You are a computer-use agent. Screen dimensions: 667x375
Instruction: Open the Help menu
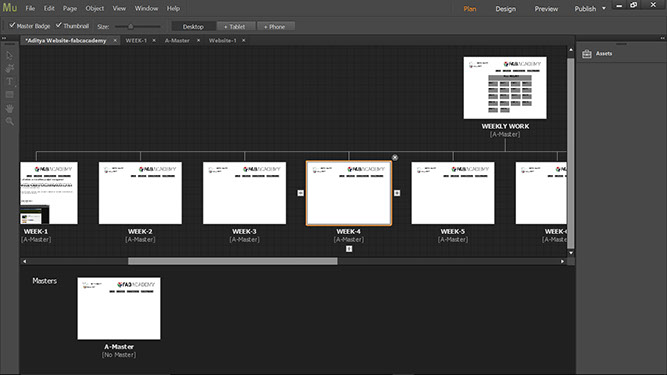(173, 9)
